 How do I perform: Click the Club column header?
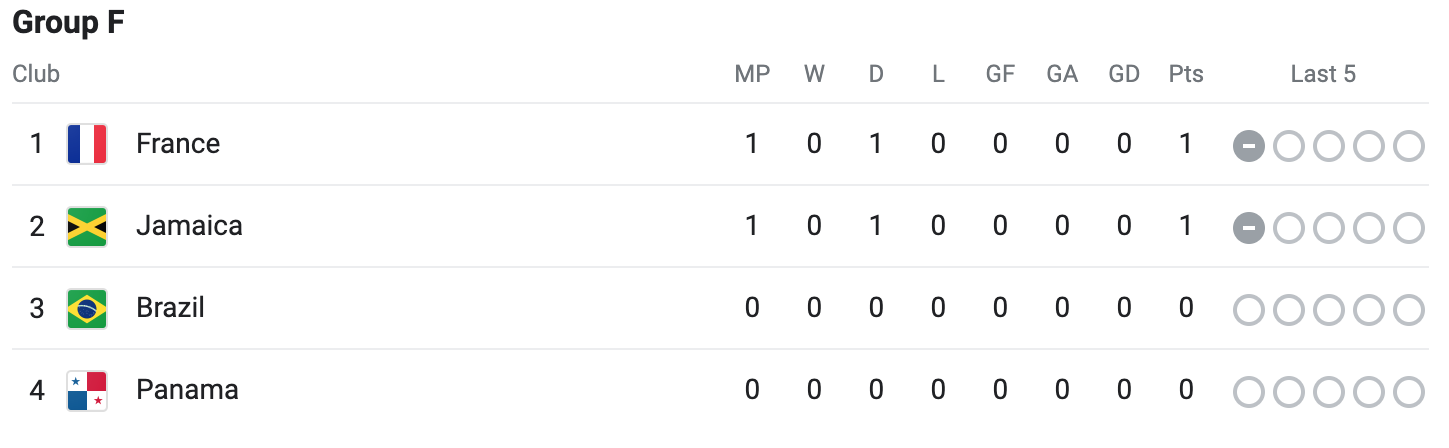click(x=36, y=74)
